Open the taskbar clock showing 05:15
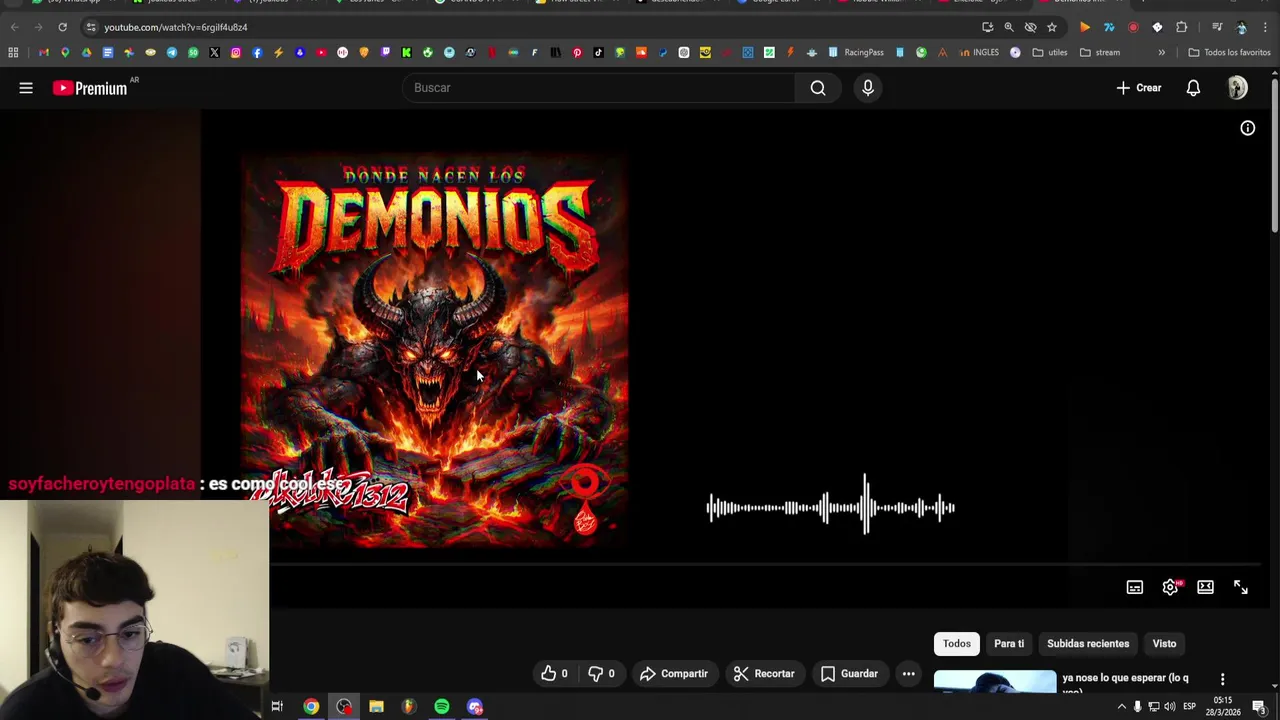The width and height of the screenshot is (1280, 720). coord(1223,706)
